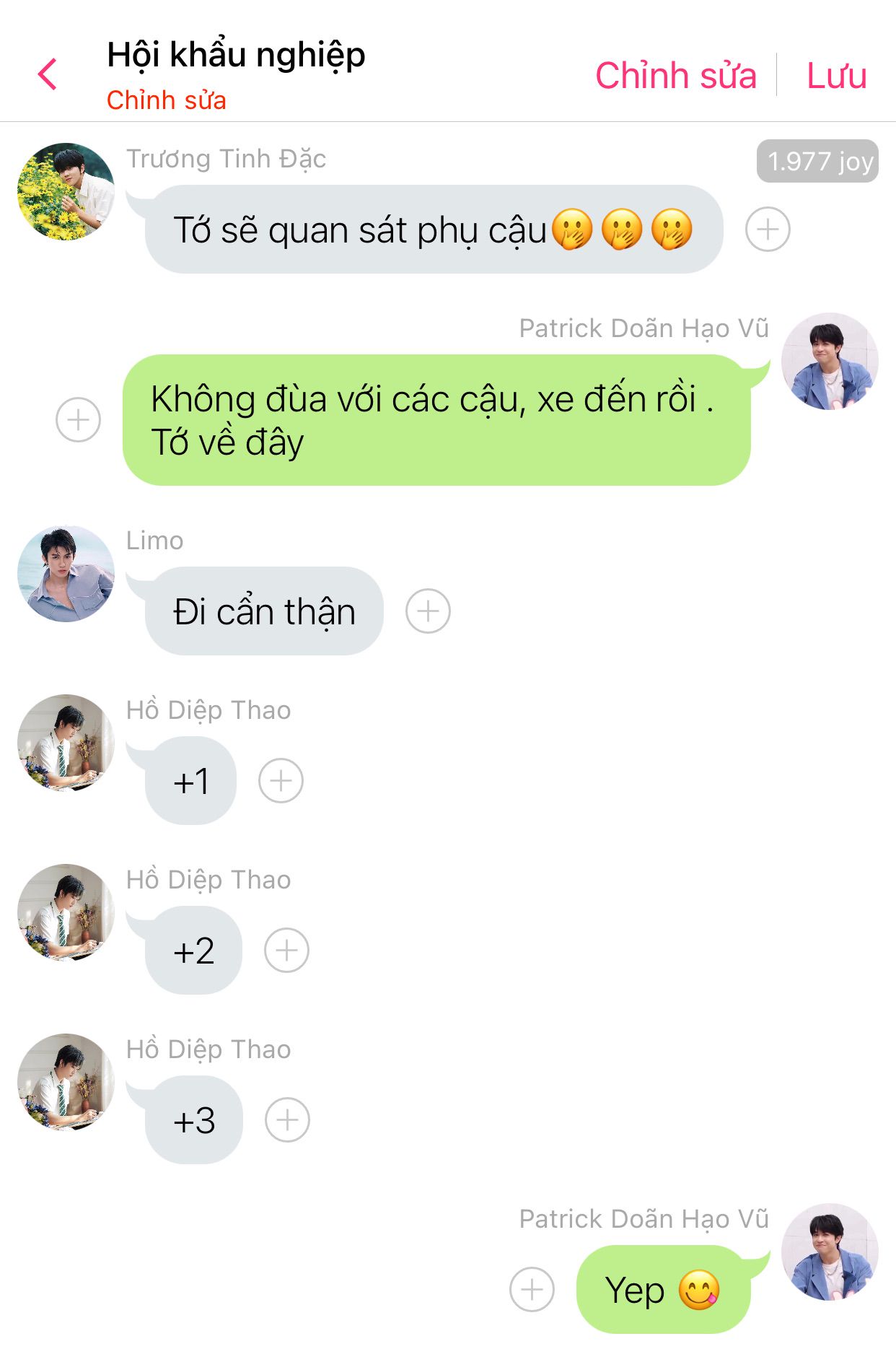Go back using the pink arrow
The image size is (896, 1349).
[48, 74]
